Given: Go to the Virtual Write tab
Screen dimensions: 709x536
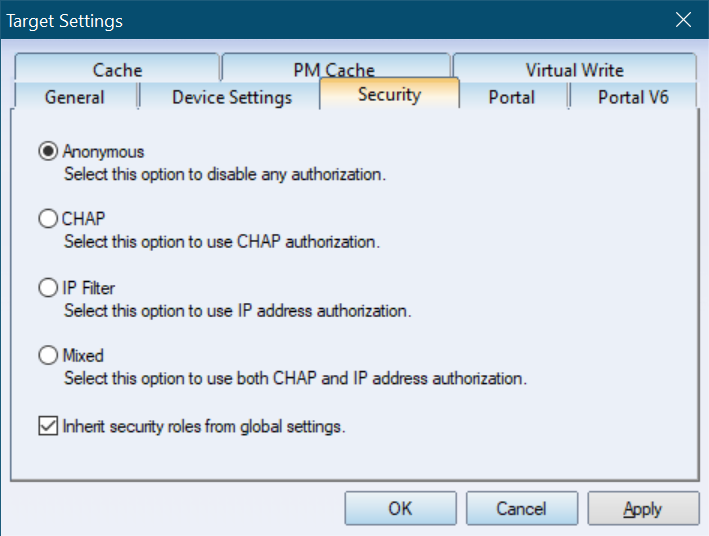Looking at the screenshot, I should click(574, 69).
